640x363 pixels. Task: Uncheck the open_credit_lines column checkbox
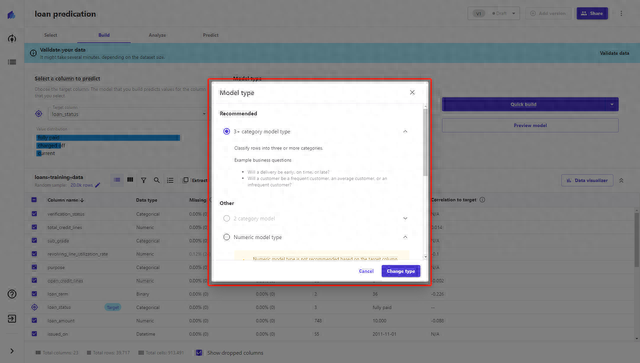coord(34,281)
